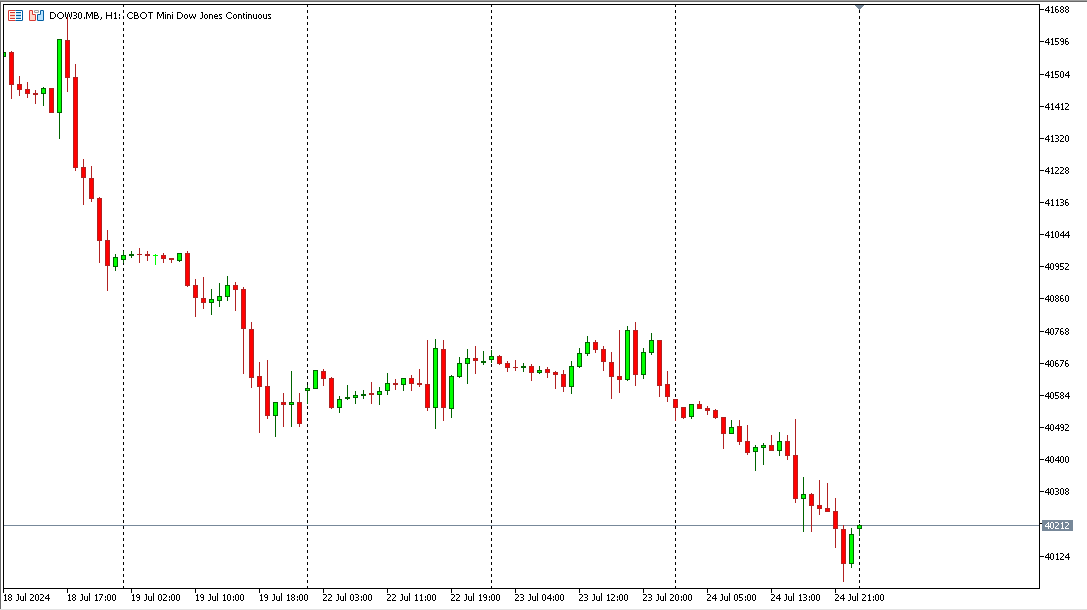The height and width of the screenshot is (610, 1087).
Task: Click the 22 Jul 19:00 time label
Action: [475, 598]
